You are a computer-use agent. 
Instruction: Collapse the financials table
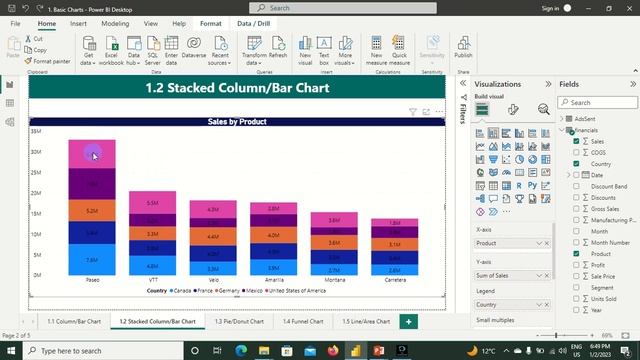pos(562,130)
